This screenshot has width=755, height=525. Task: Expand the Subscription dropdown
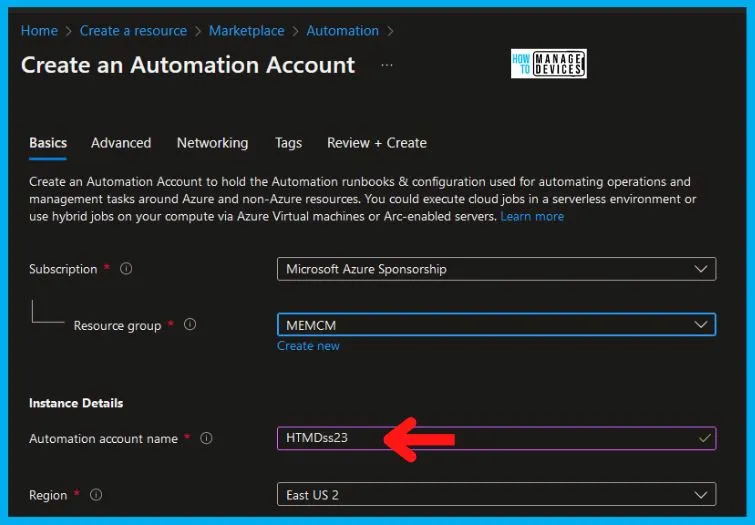(496, 269)
